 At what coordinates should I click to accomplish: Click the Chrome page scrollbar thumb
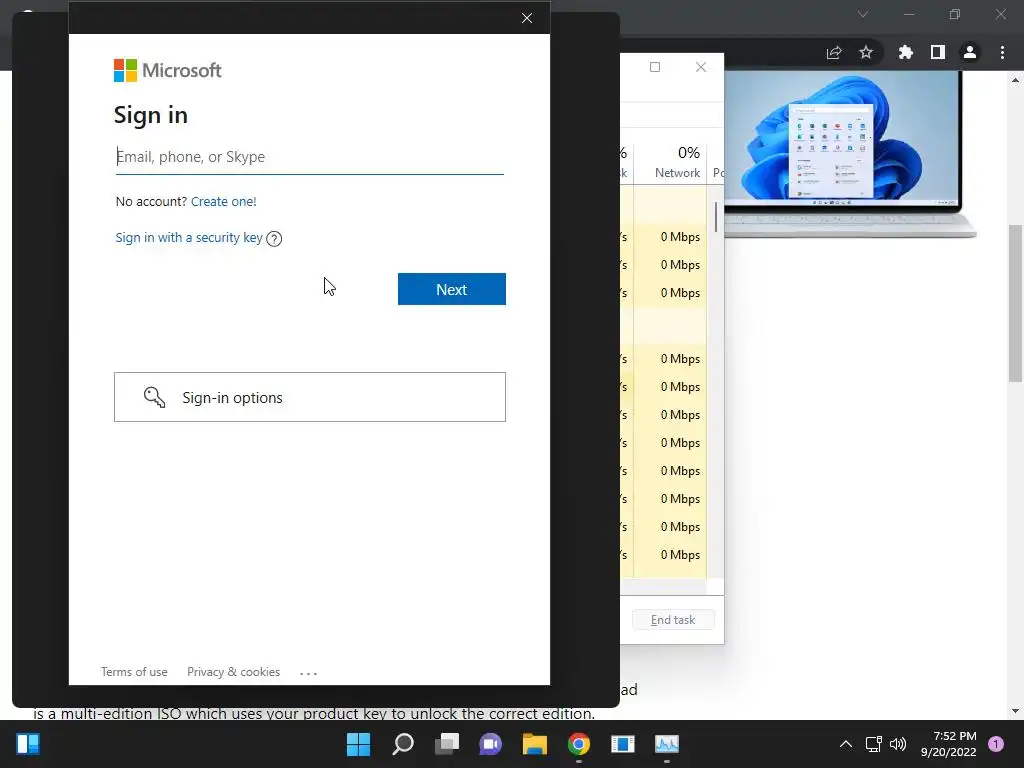coord(1015,303)
